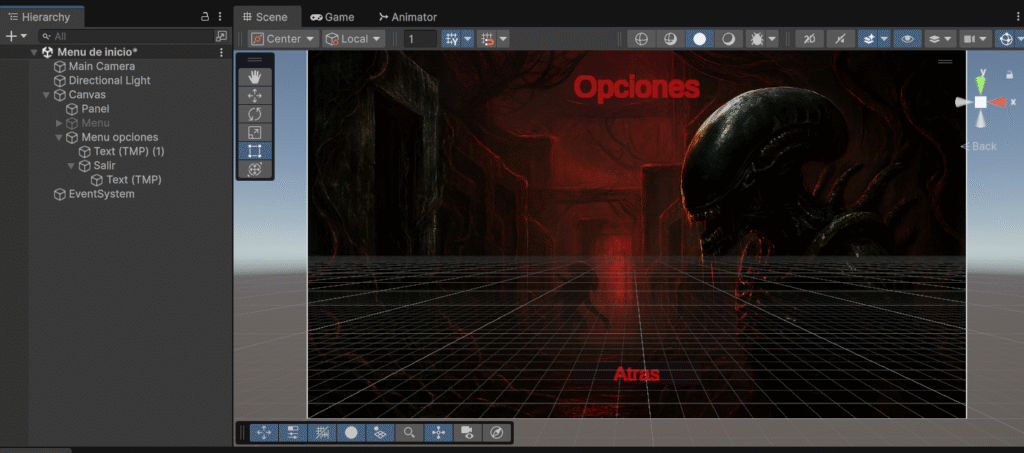1024x453 pixels.
Task: Open the Center pivot mode dropdown
Action: pos(283,39)
